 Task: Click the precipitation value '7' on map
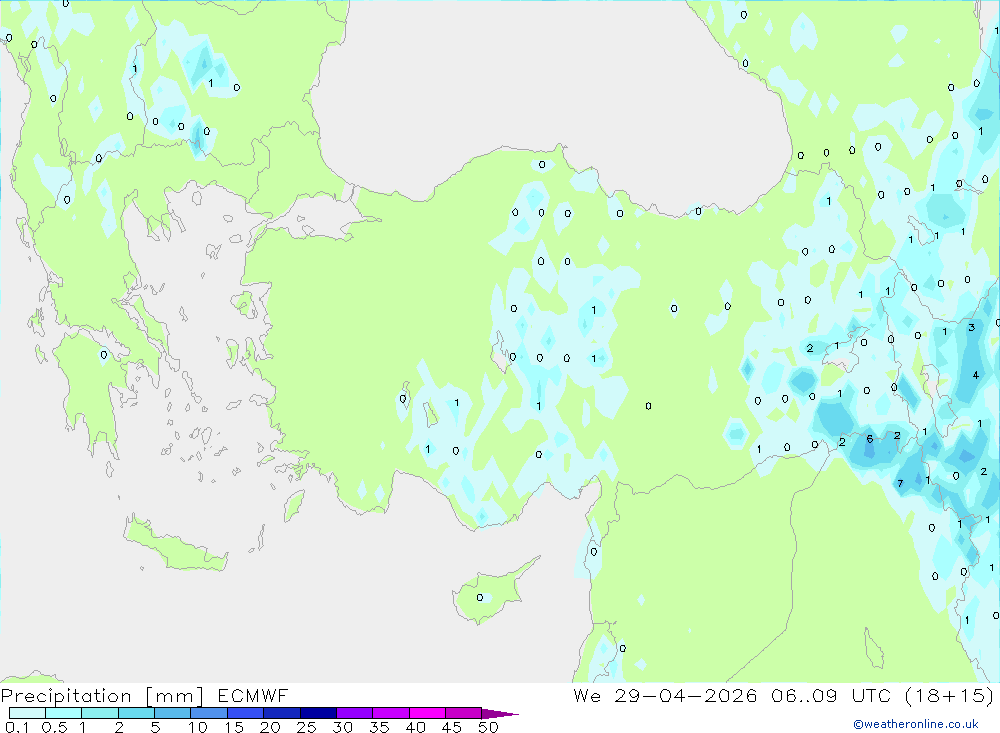click(900, 484)
